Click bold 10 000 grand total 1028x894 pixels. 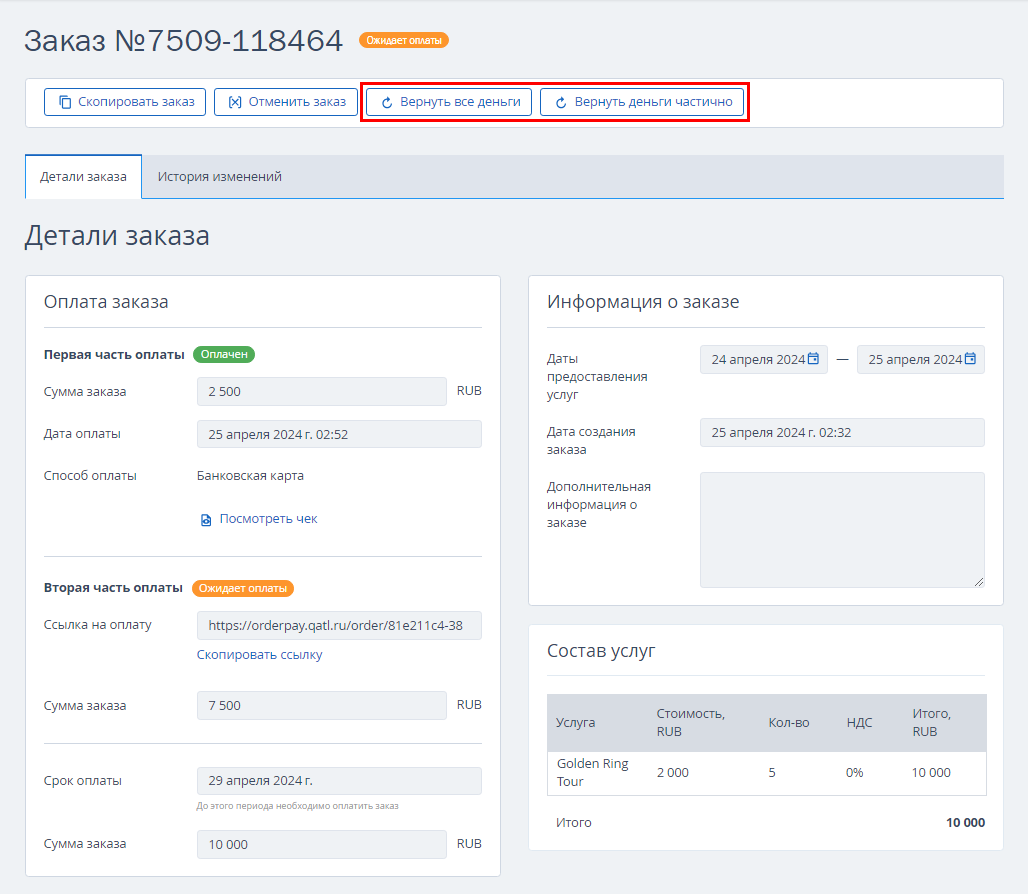(x=965, y=823)
